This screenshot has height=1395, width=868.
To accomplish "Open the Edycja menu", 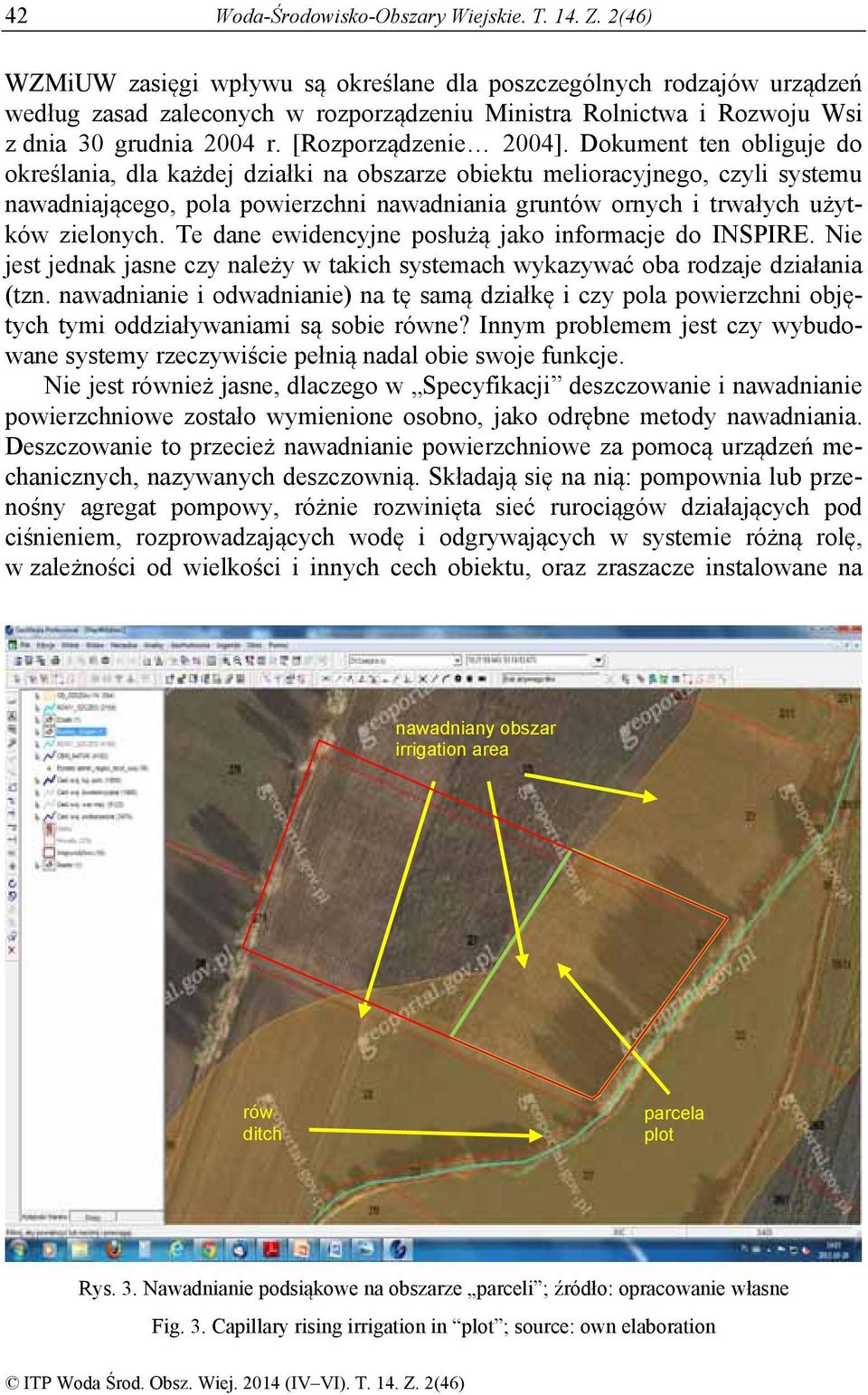I will [x=46, y=645].
